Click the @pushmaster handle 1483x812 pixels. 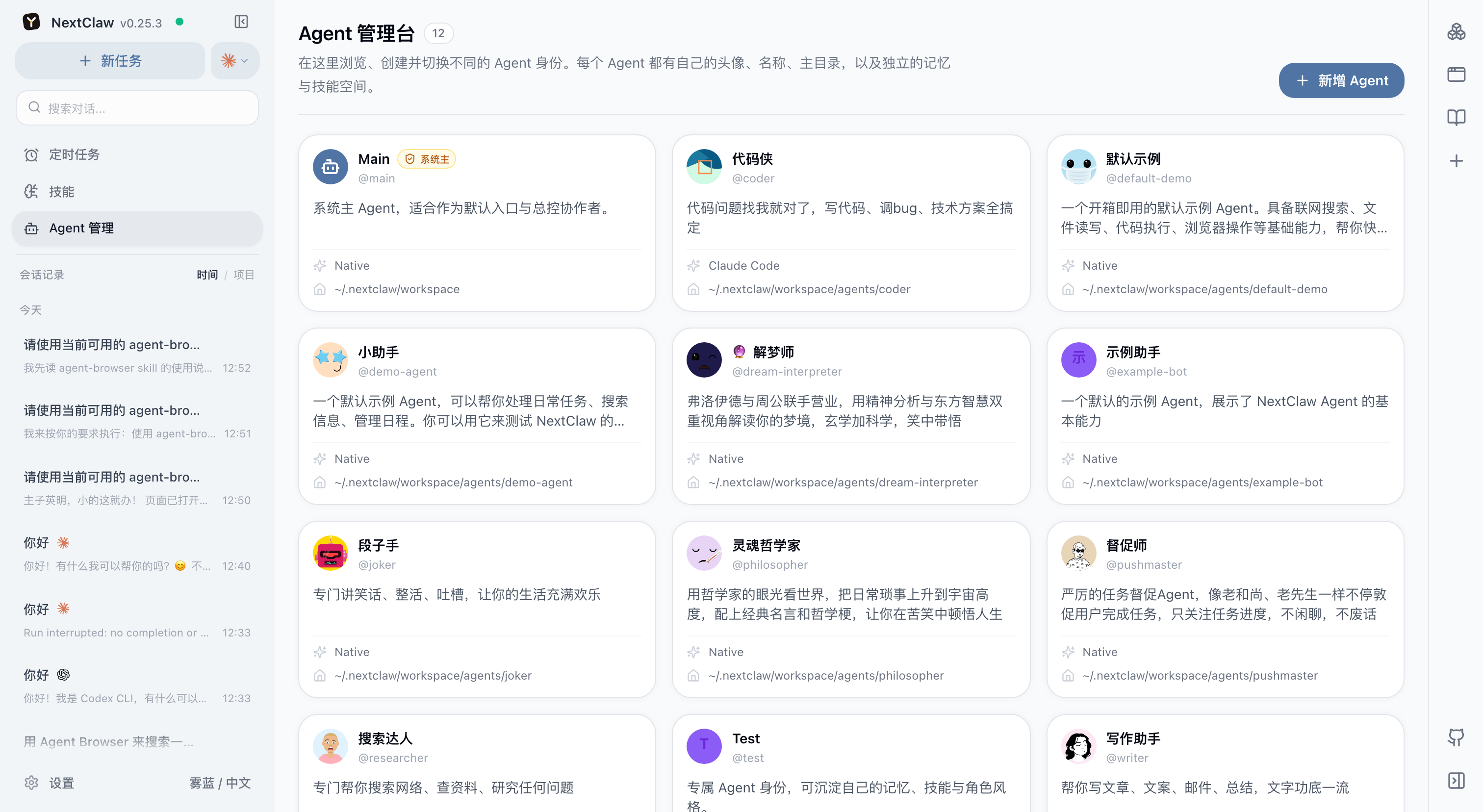(x=1144, y=564)
